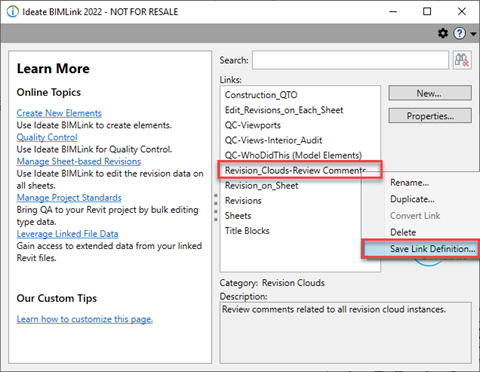Viewport: 480px width, 372px height.
Task: Click the panel splitter grip dots
Action: (216, 207)
